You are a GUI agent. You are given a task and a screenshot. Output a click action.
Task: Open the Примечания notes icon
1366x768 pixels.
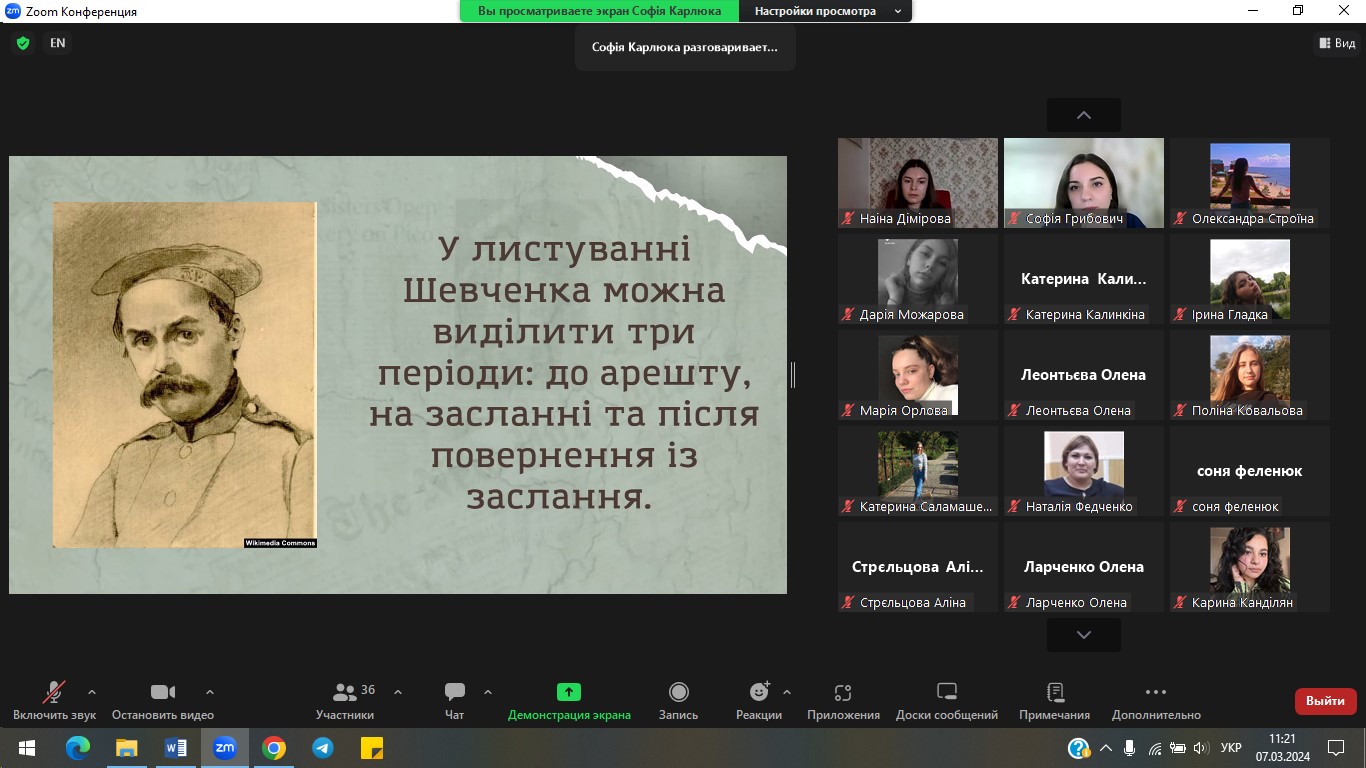(1054, 693)
